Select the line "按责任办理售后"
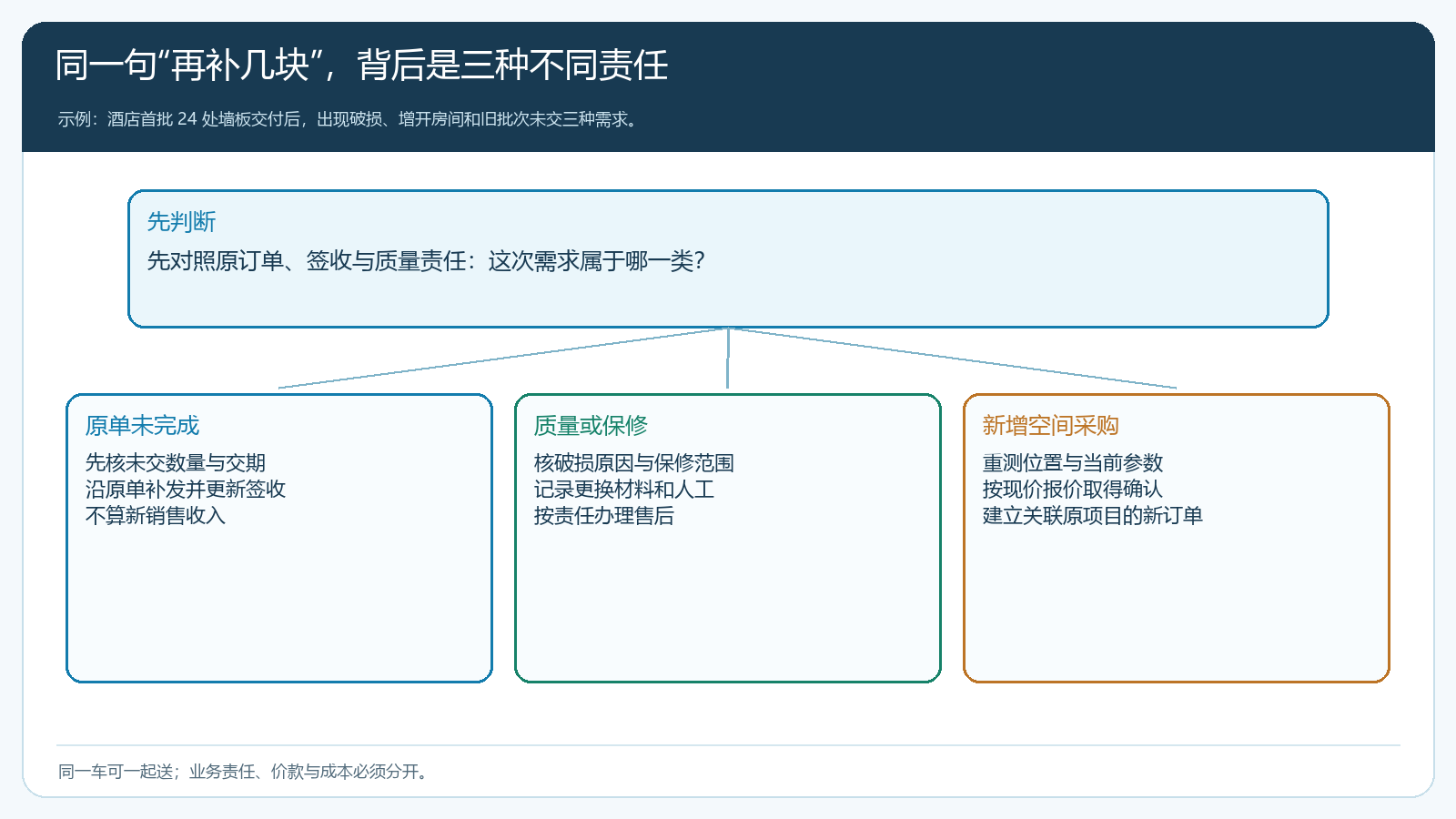 pyautogui.click(x=604, y=516)
